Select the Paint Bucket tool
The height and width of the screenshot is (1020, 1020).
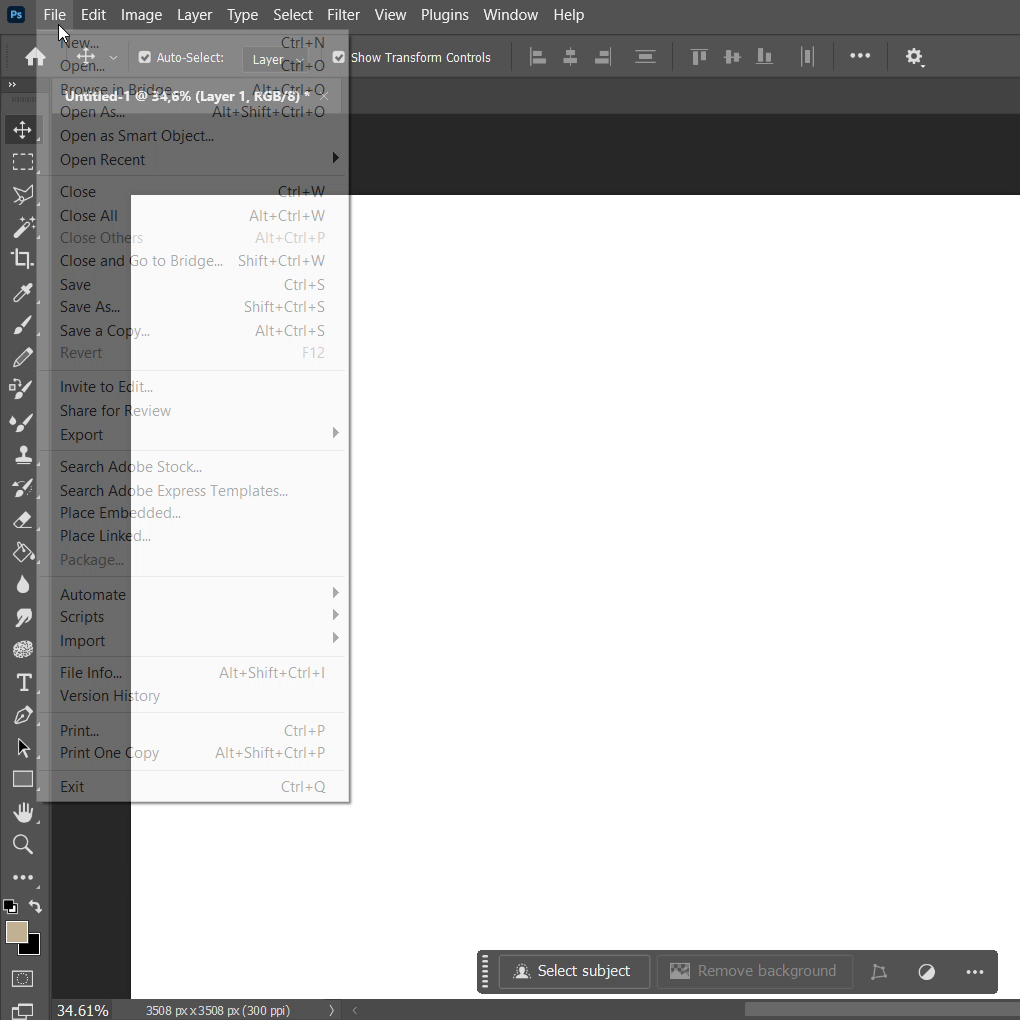[x=23, y=552]
